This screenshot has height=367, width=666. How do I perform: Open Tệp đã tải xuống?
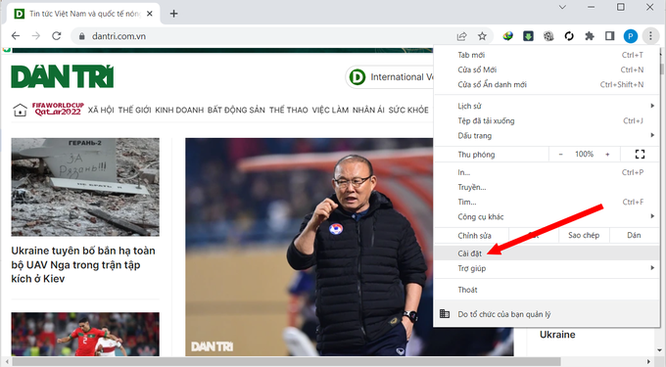click(x=547, y=121)
